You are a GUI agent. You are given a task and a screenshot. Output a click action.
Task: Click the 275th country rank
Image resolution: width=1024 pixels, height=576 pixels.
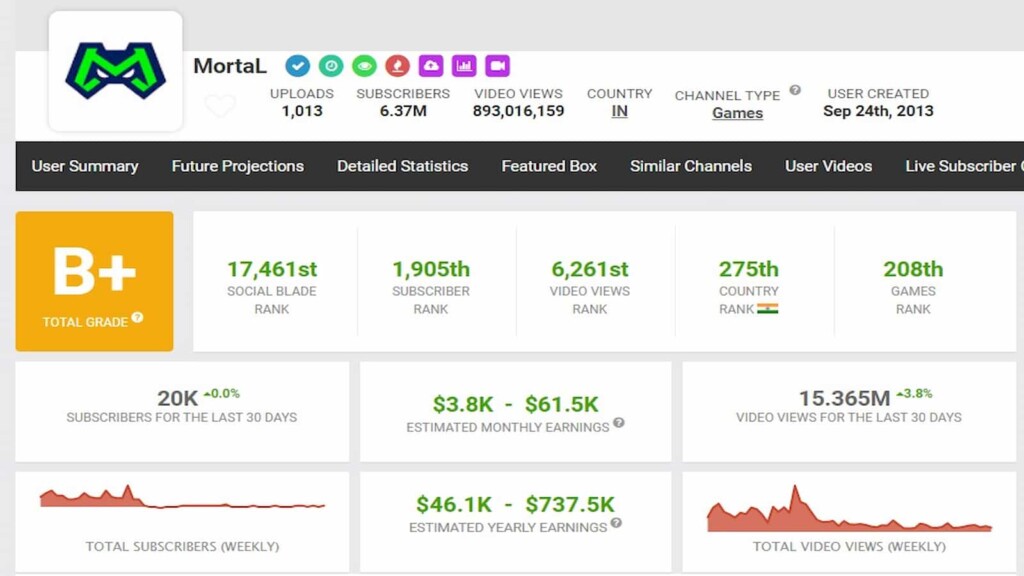click(x=748, y=269)
